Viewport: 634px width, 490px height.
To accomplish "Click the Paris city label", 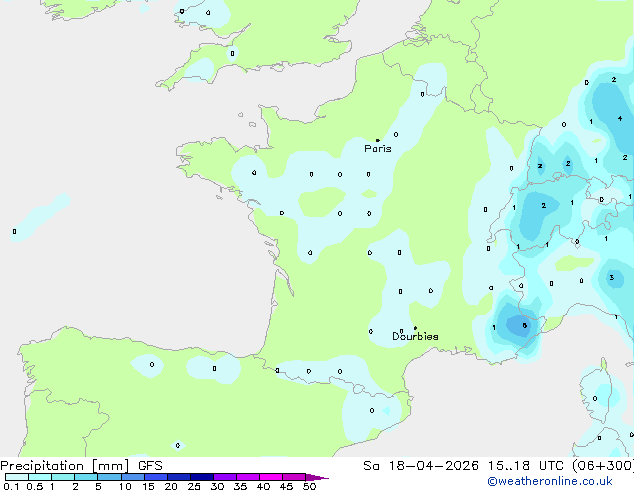I will point(378,149).
